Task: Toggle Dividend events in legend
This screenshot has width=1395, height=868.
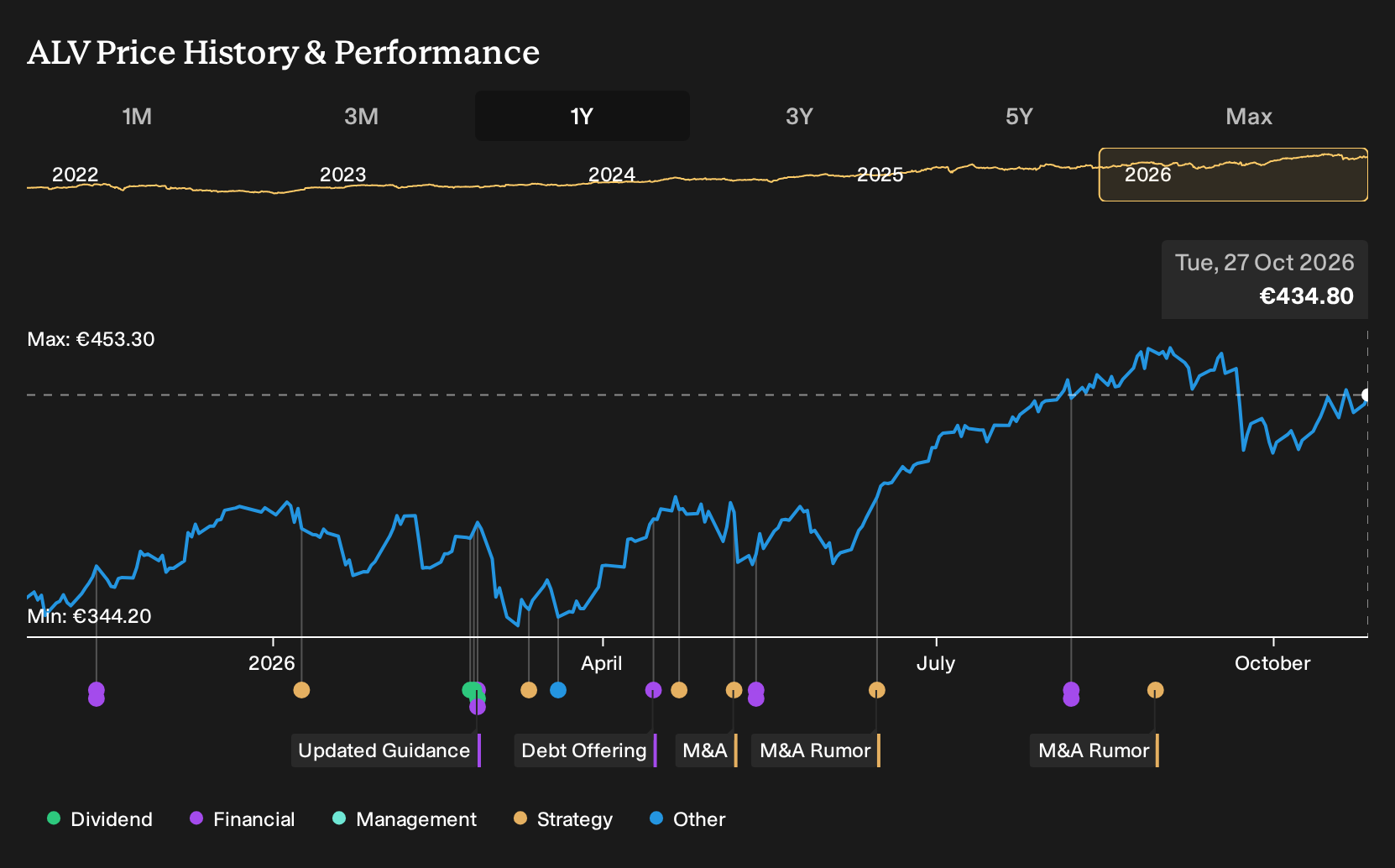Action: [100, 819]
